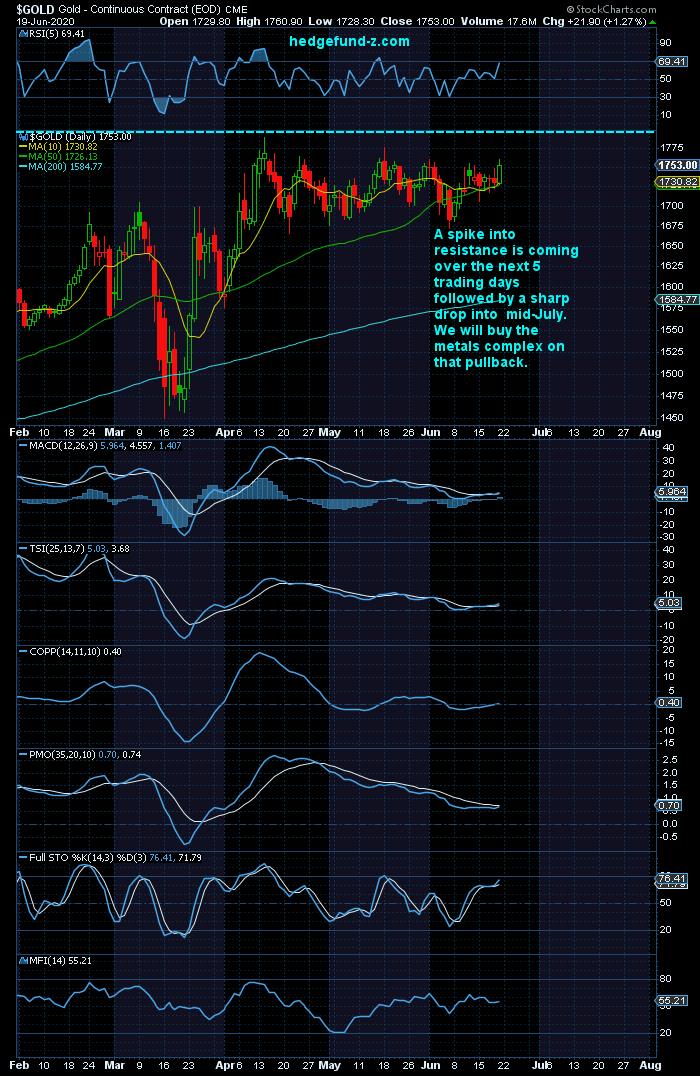
Task: Click the RSI(5) 69.41 panel label
Action: coord(57,34)
